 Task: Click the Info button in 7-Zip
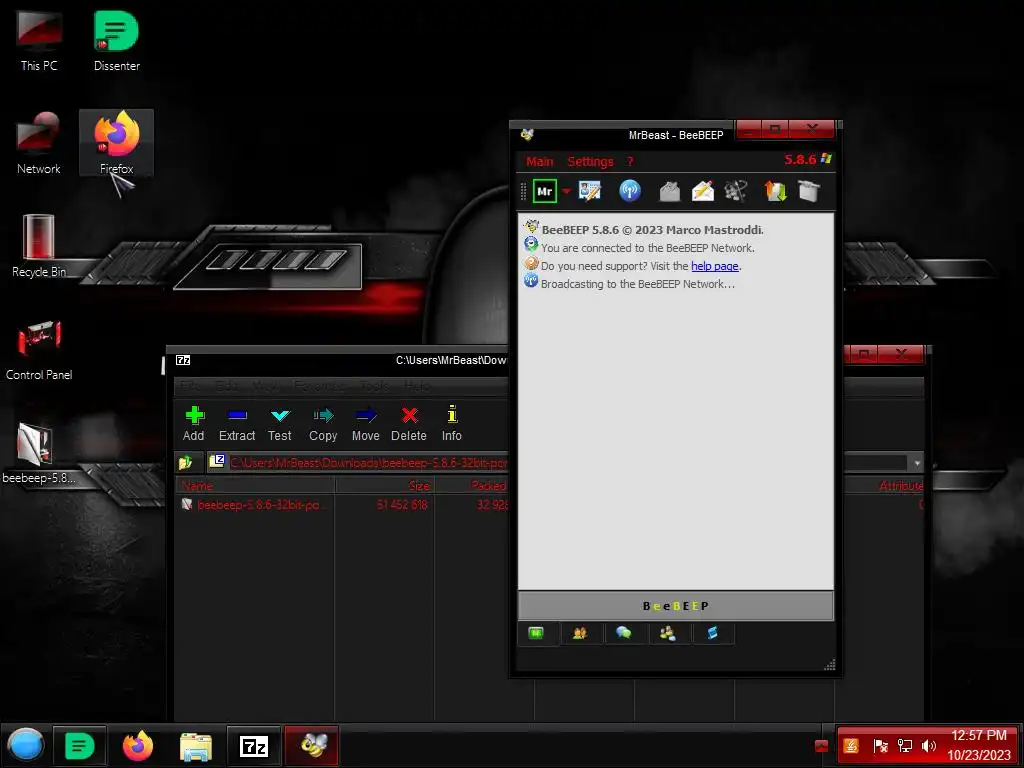point(451,423)
